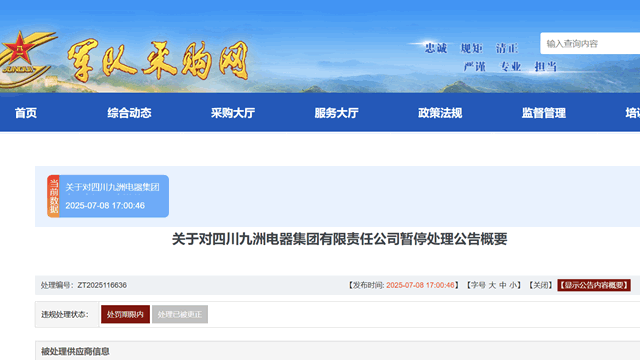Viewport: 640px width, 360px height.
Task: Open the 首页 navigation item
Action: tap(26, 113)
